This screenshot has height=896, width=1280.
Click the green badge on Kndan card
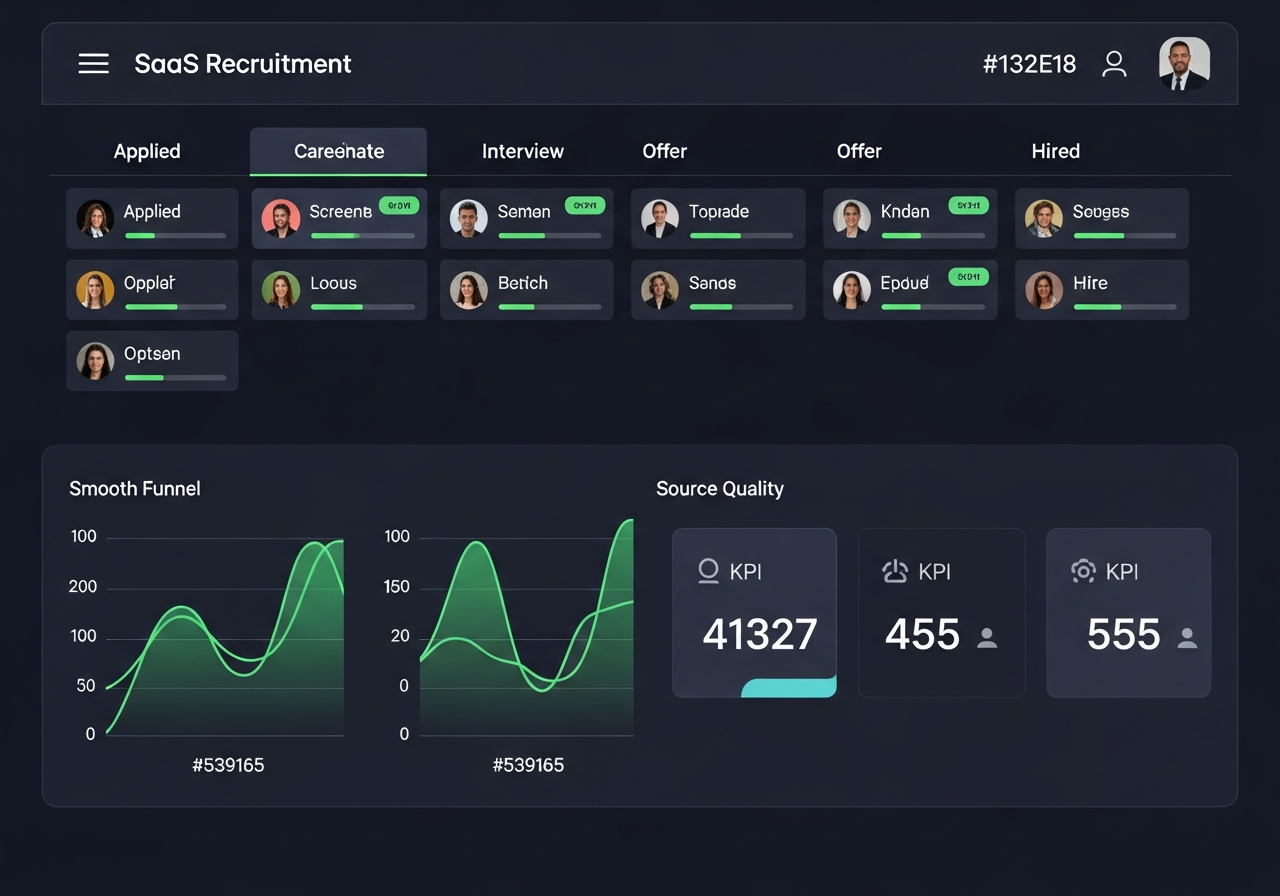(968, 205)
